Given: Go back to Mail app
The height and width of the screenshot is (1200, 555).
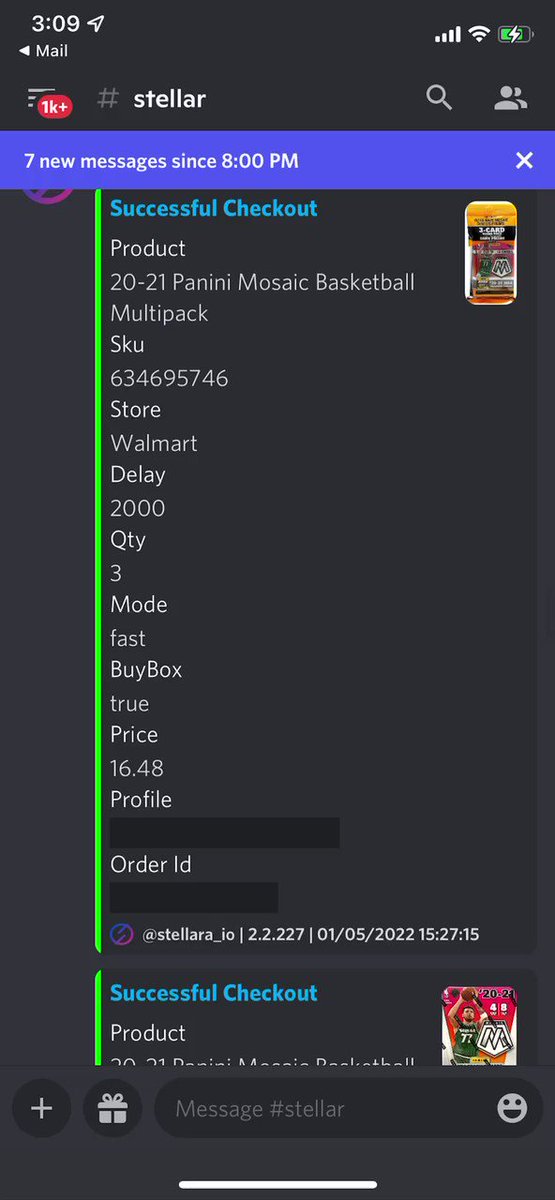Looking at the screenshot, I should tap(43, 51).
